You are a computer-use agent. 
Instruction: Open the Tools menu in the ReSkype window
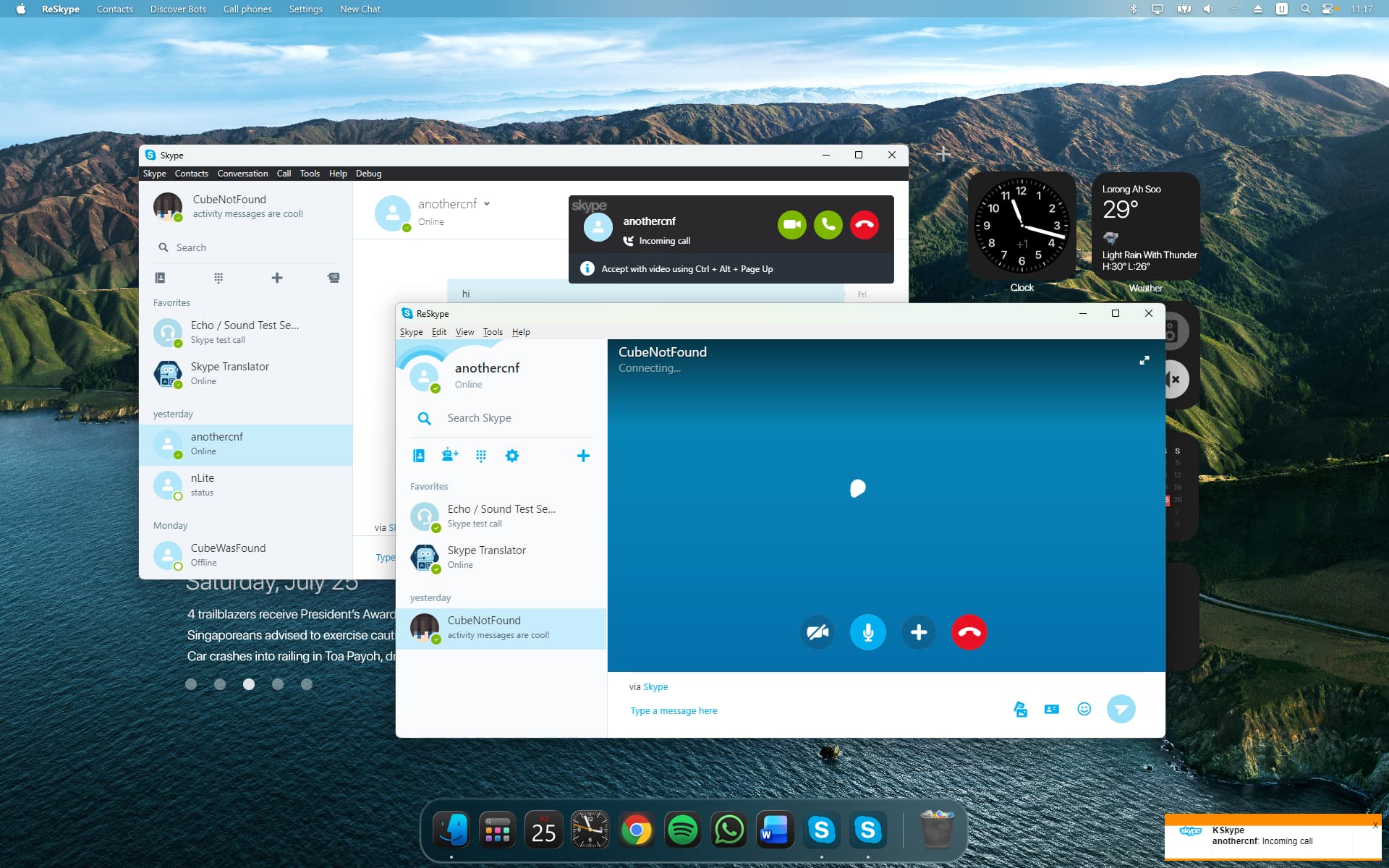tap(493, 332)
